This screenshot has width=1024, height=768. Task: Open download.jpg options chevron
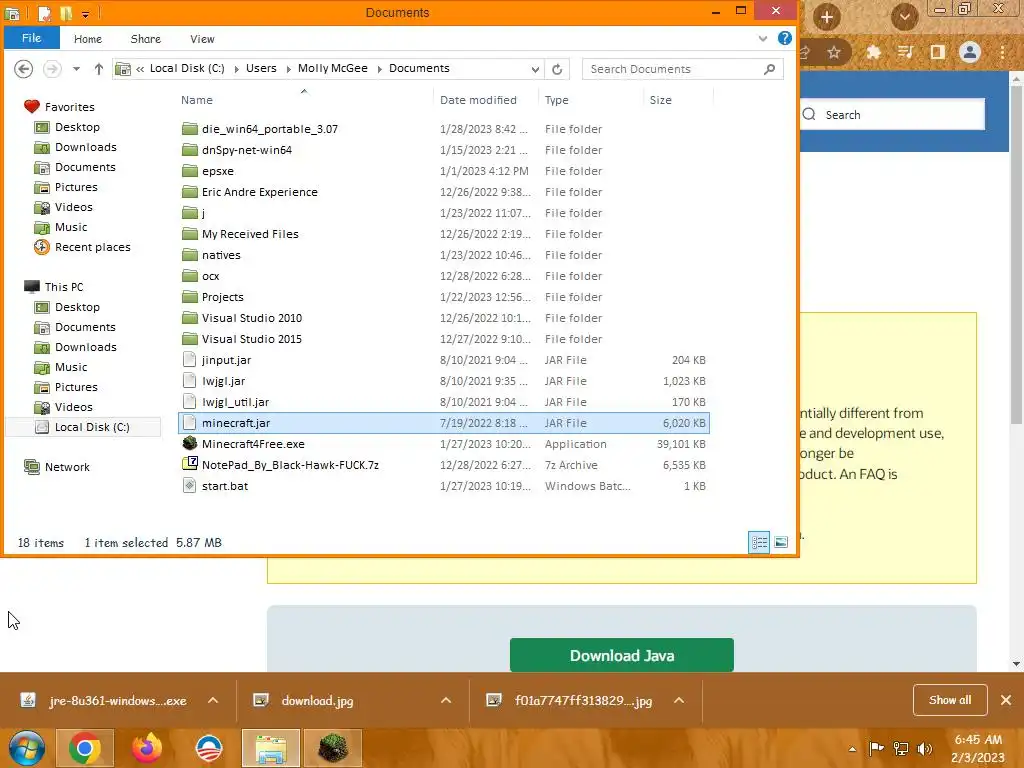point(446,701)
